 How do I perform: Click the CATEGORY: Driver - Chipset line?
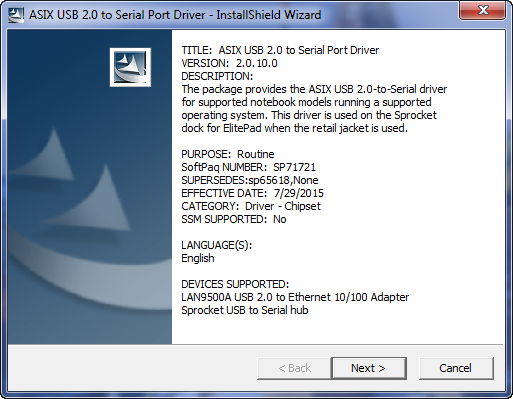click(x=251, y=206)
